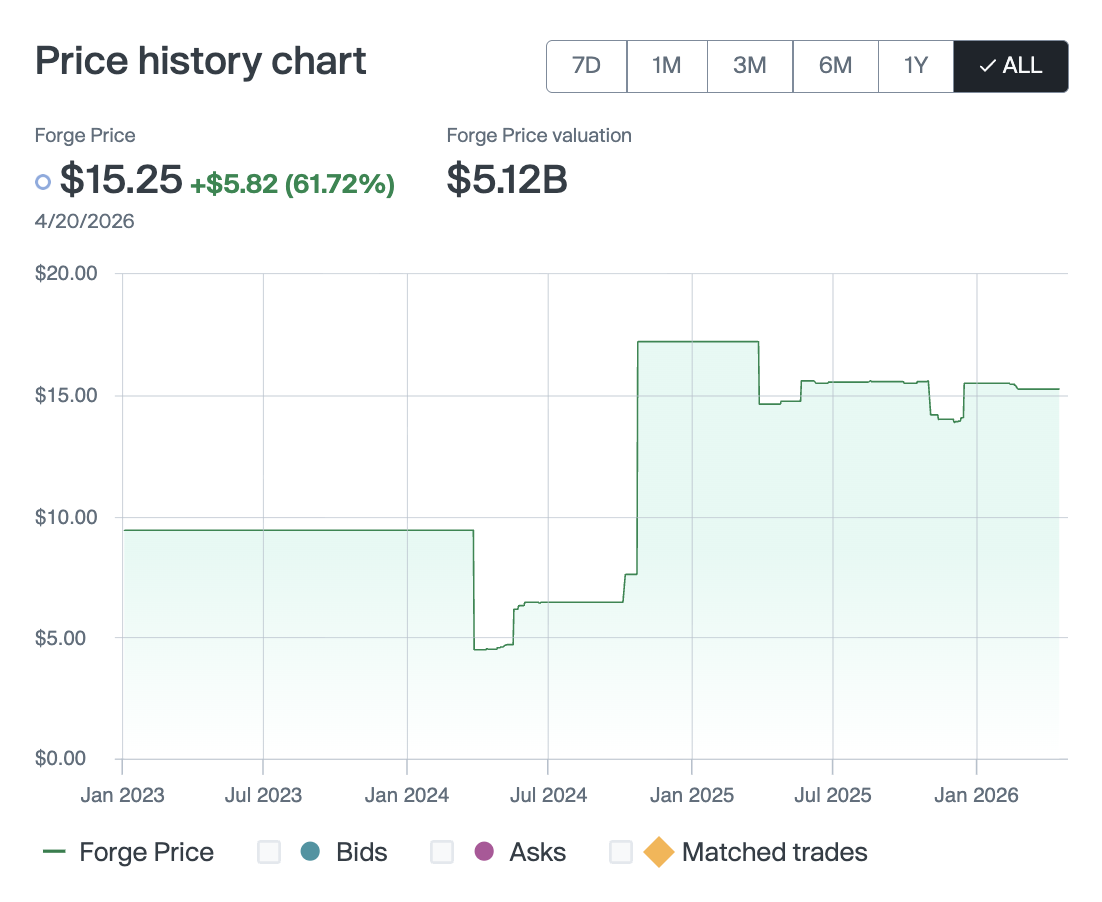The height and width of the screenshot is (902, 1102).
Task: Switch to the 7D time range
Action: (586, 66)
